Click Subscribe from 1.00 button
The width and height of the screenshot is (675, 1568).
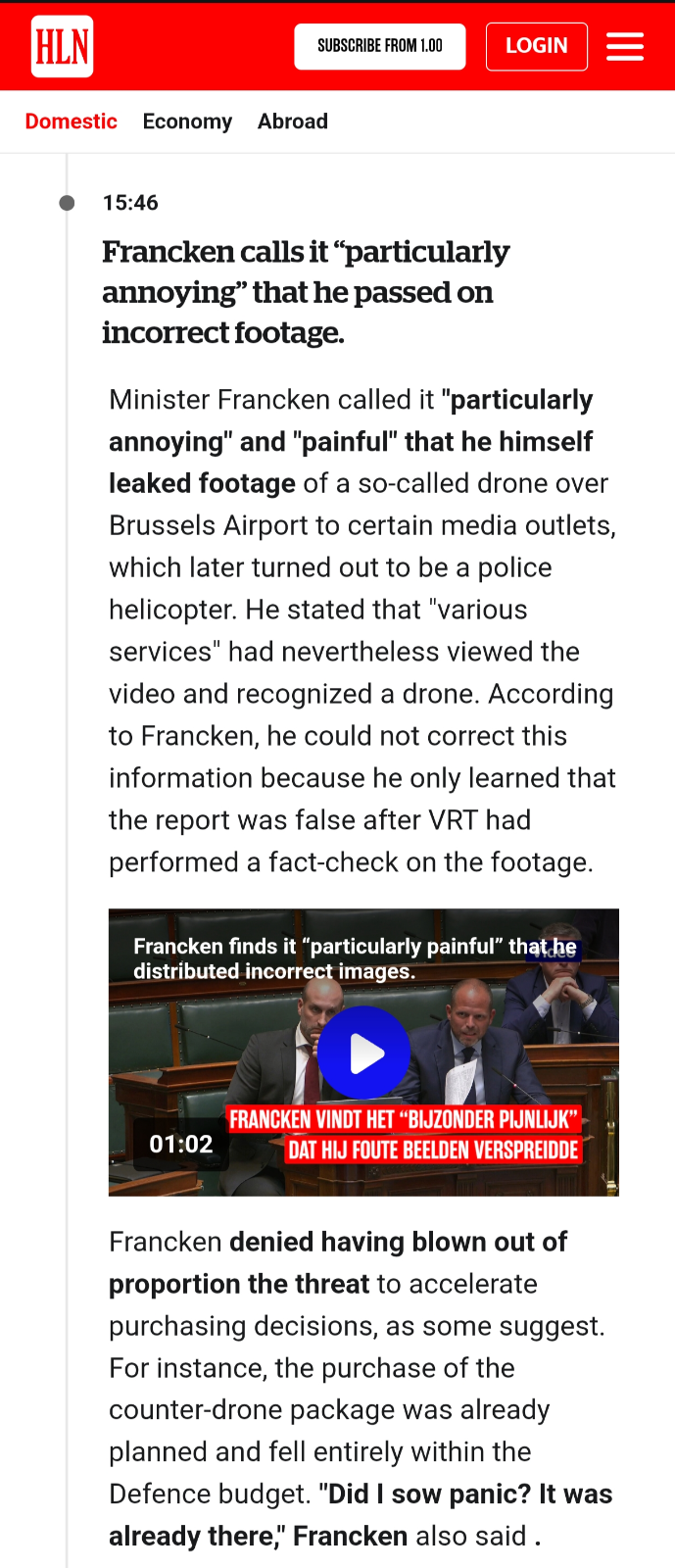pyautogui.click(x=380, y=46)
